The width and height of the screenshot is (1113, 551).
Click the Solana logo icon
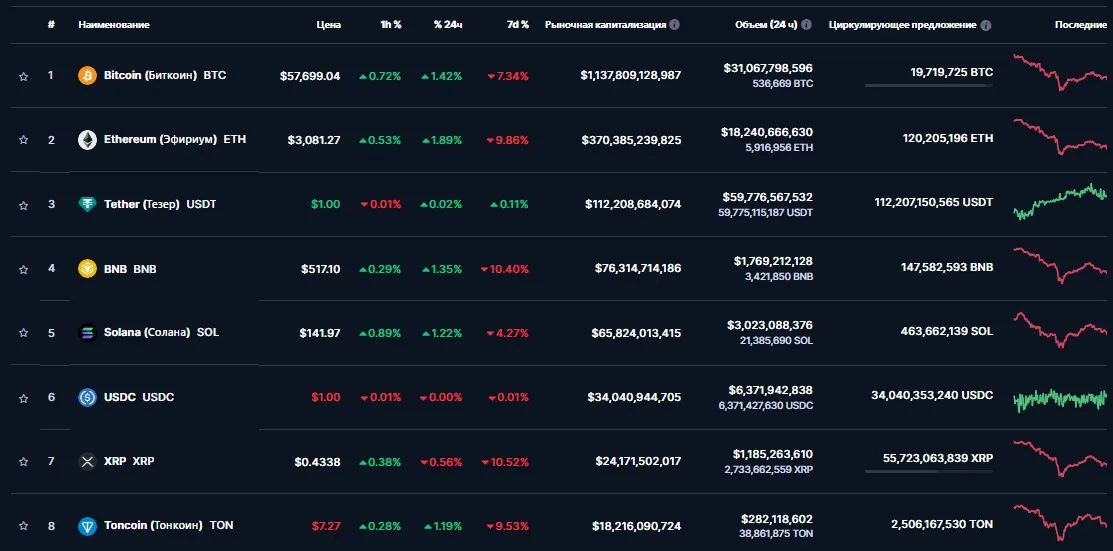click(x=87, y=333)
